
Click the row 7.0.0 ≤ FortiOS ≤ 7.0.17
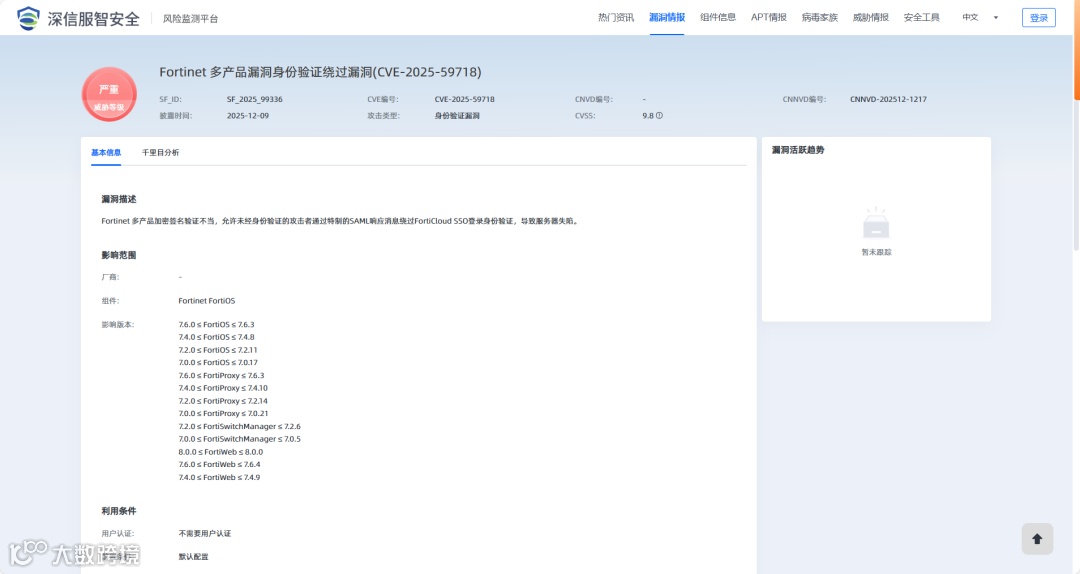[218, 362]
